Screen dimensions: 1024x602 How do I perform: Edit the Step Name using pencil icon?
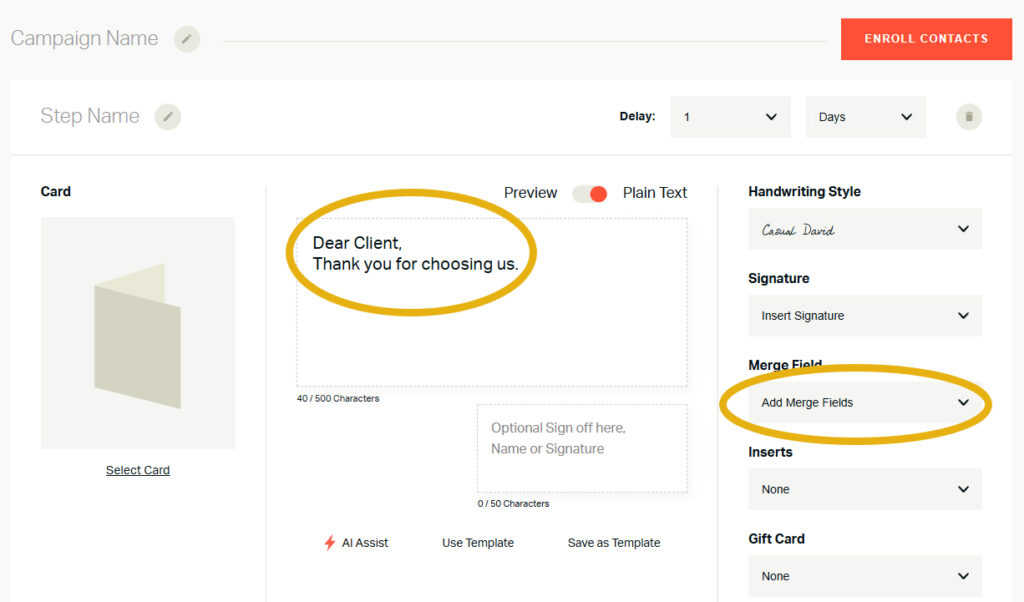168,117
